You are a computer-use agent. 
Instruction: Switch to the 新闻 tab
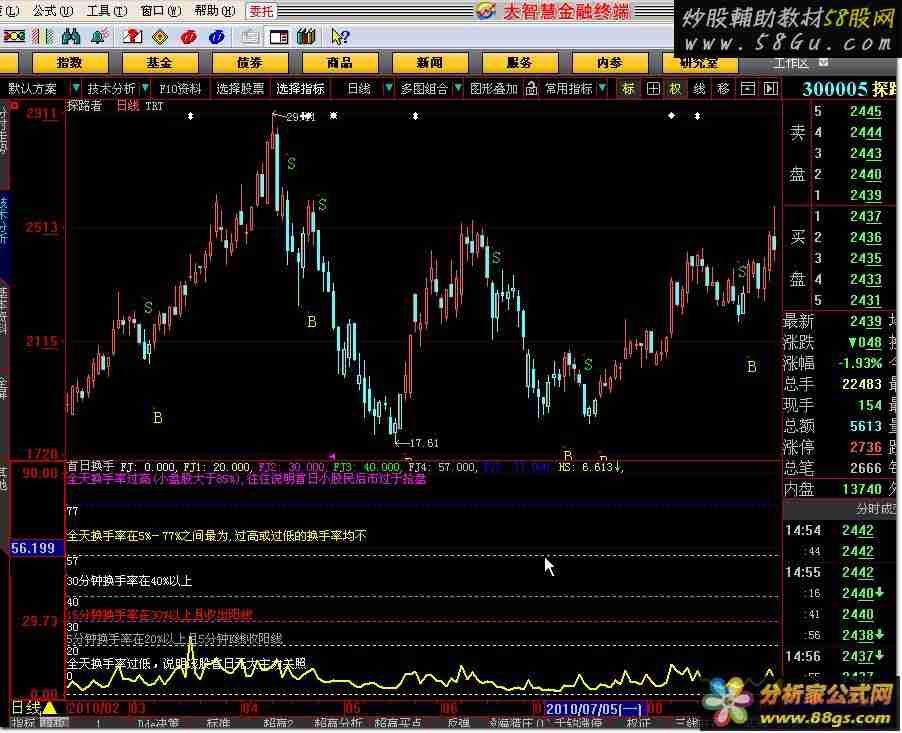click(x=430, y=62)
